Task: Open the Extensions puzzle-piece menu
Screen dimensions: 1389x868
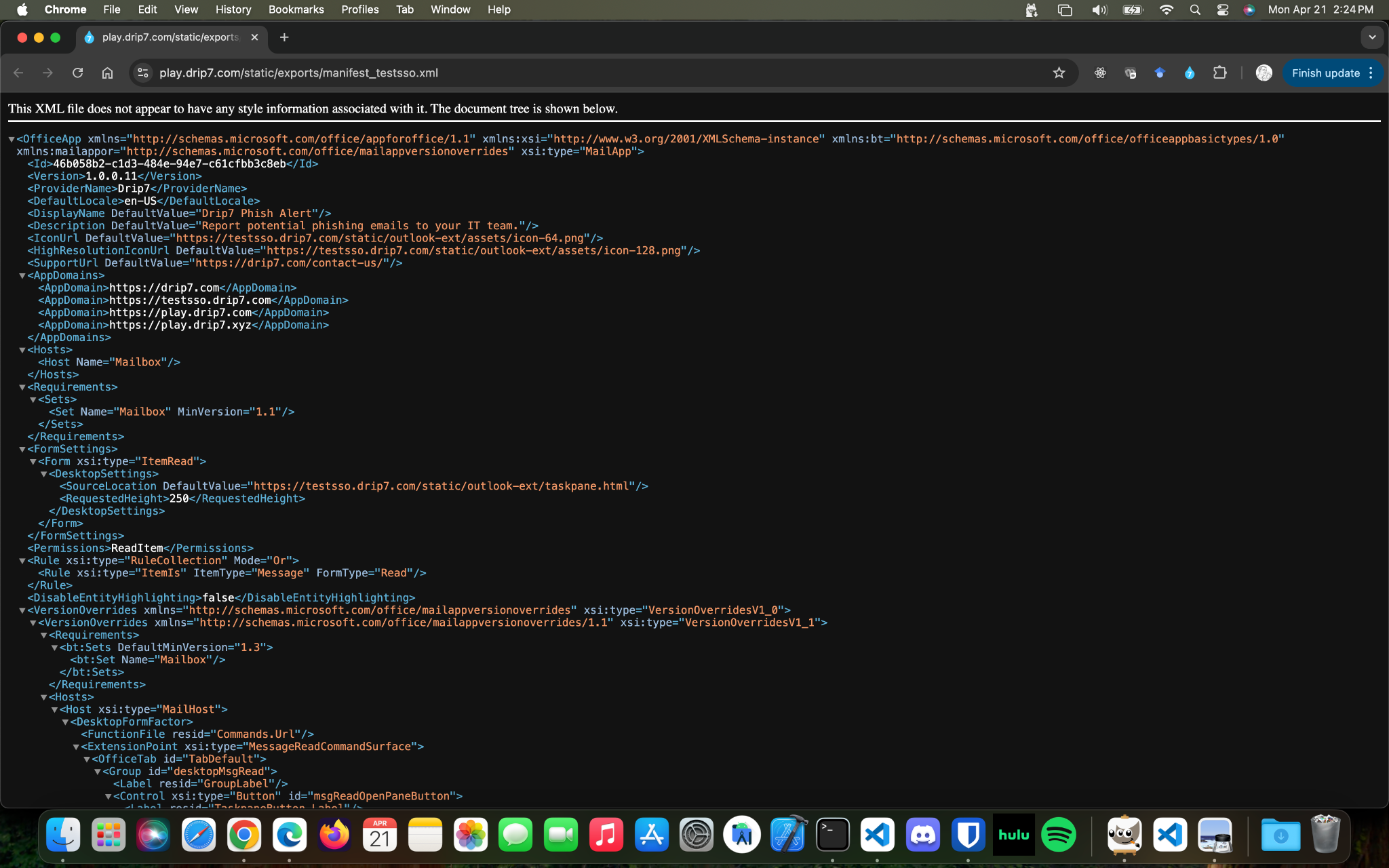Action: point(1219,73)
